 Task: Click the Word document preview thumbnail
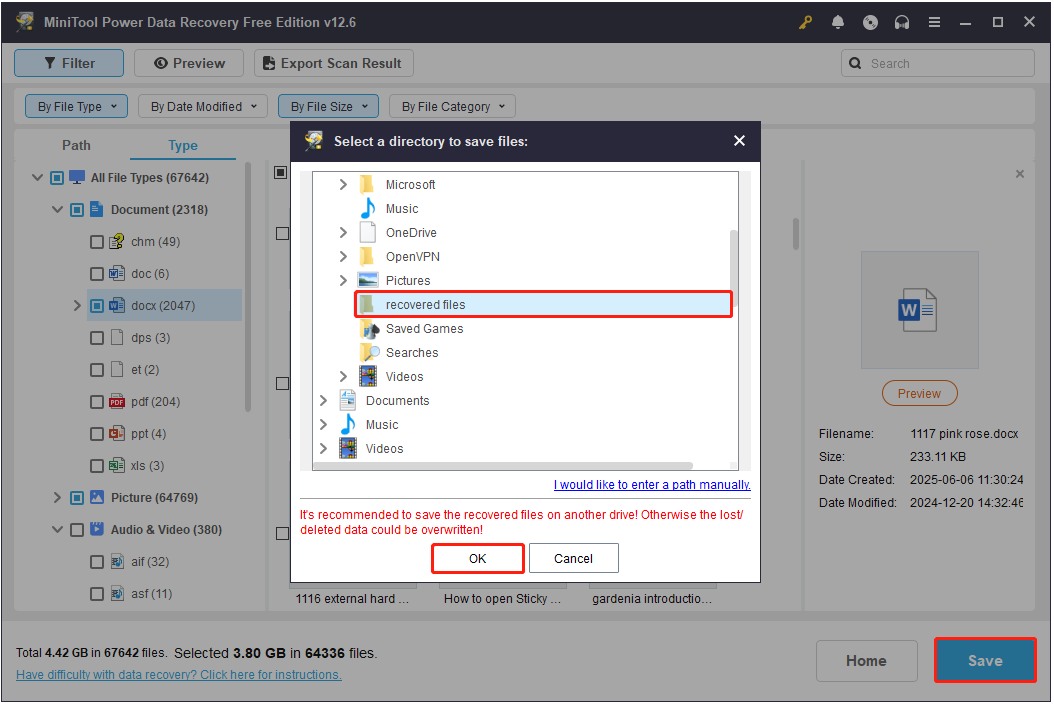click(919, 310)
